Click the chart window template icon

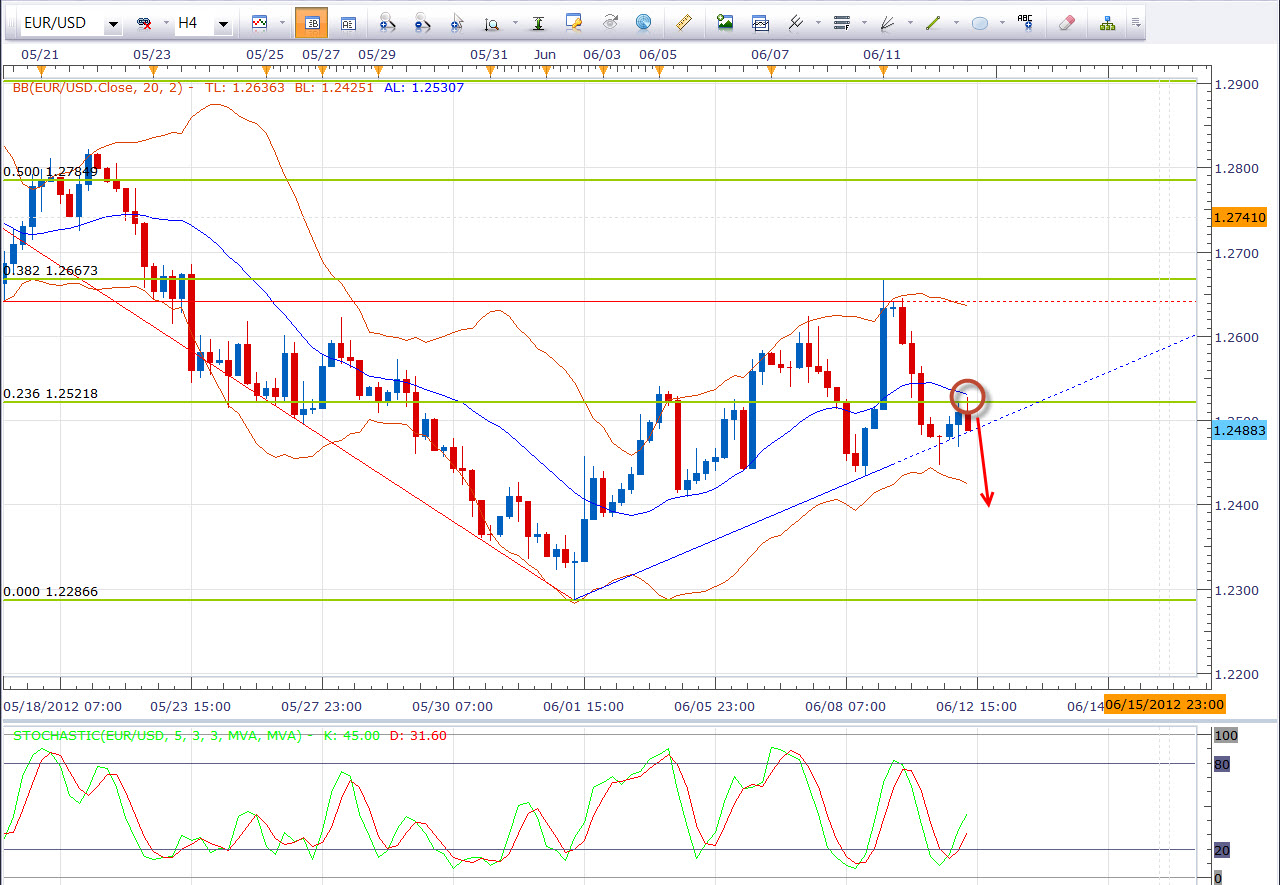click(x=760, y=22)
